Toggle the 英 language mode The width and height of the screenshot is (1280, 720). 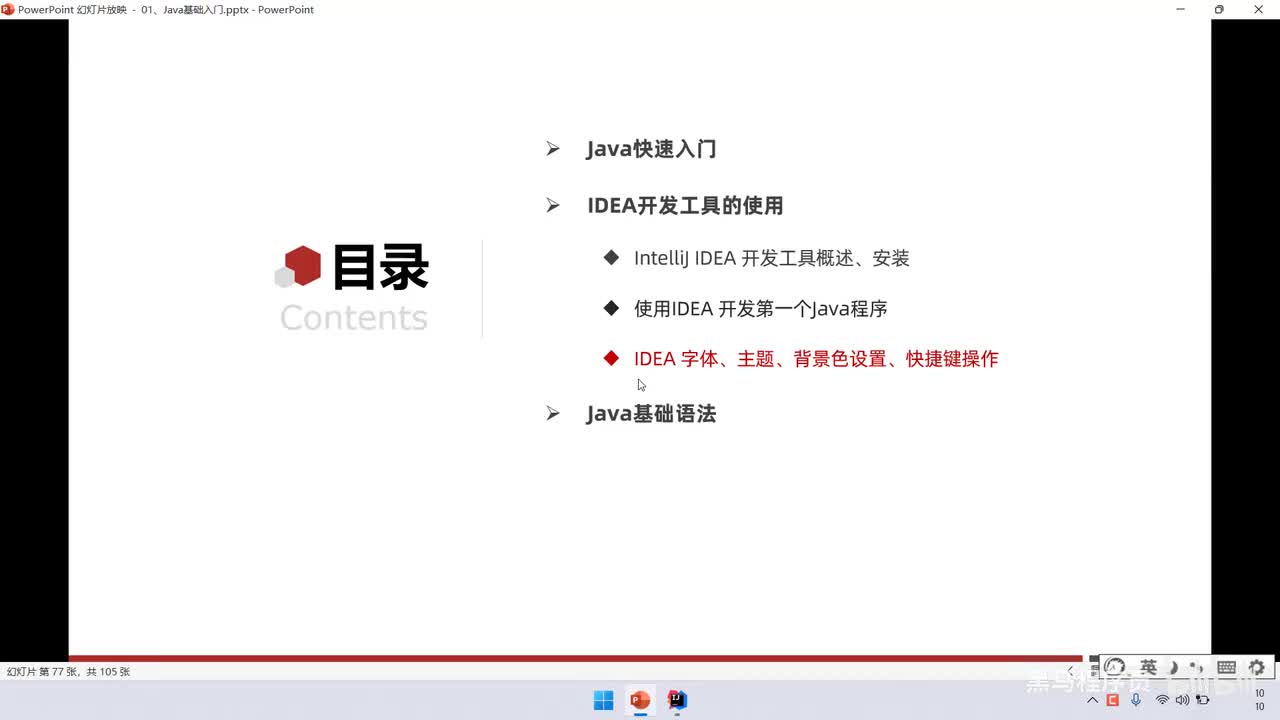click(1148, 667)
